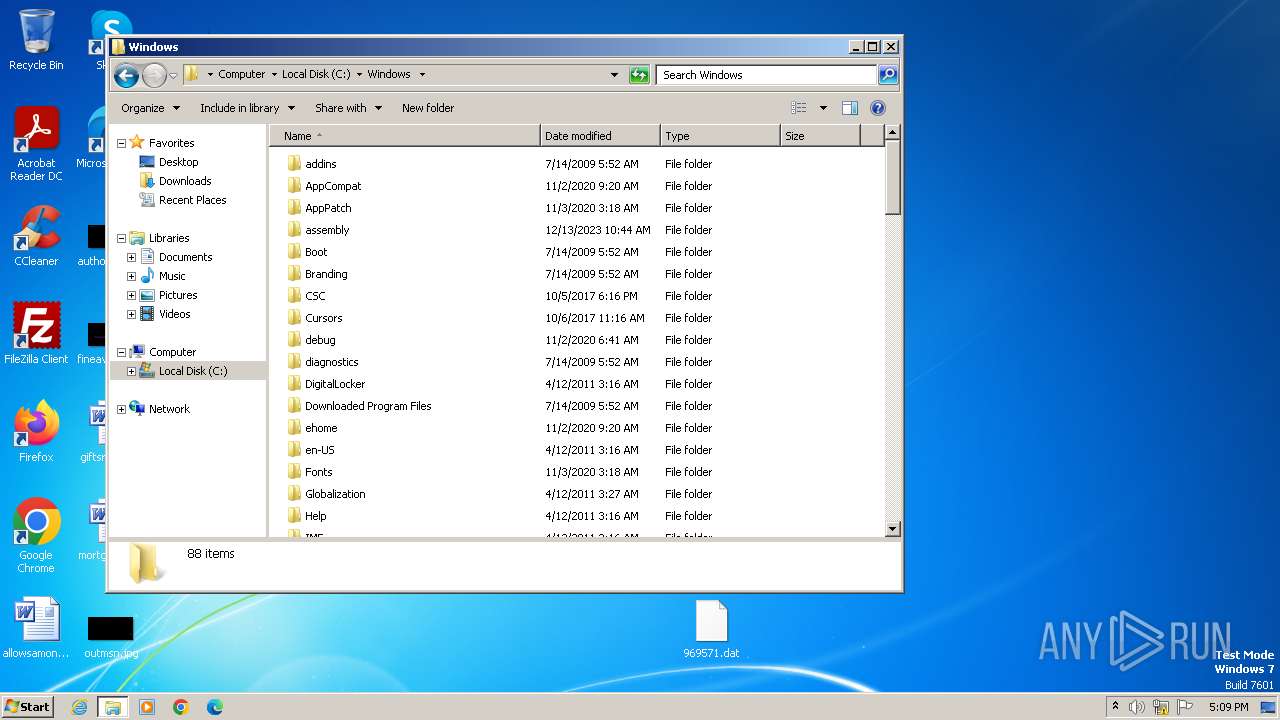Click the Back navigation arrow

coord(126,75)
